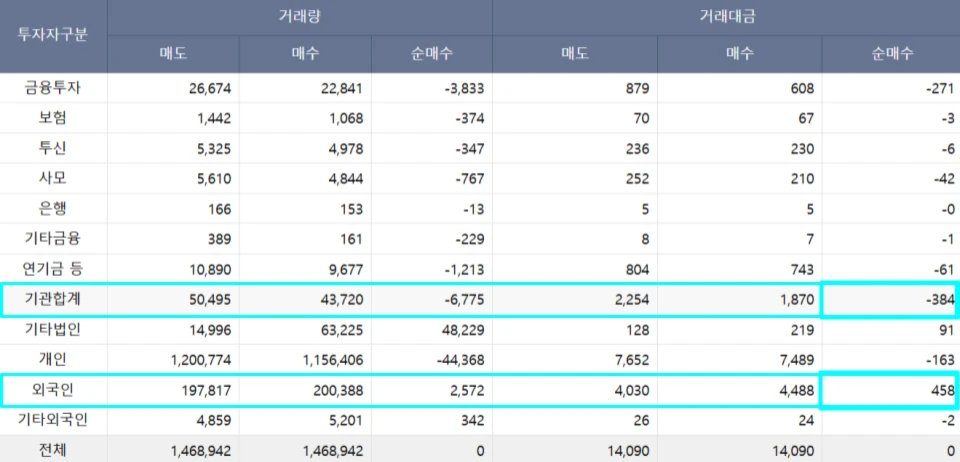Click the highlighted -384 순매수 cell

[x=889, y=300]
